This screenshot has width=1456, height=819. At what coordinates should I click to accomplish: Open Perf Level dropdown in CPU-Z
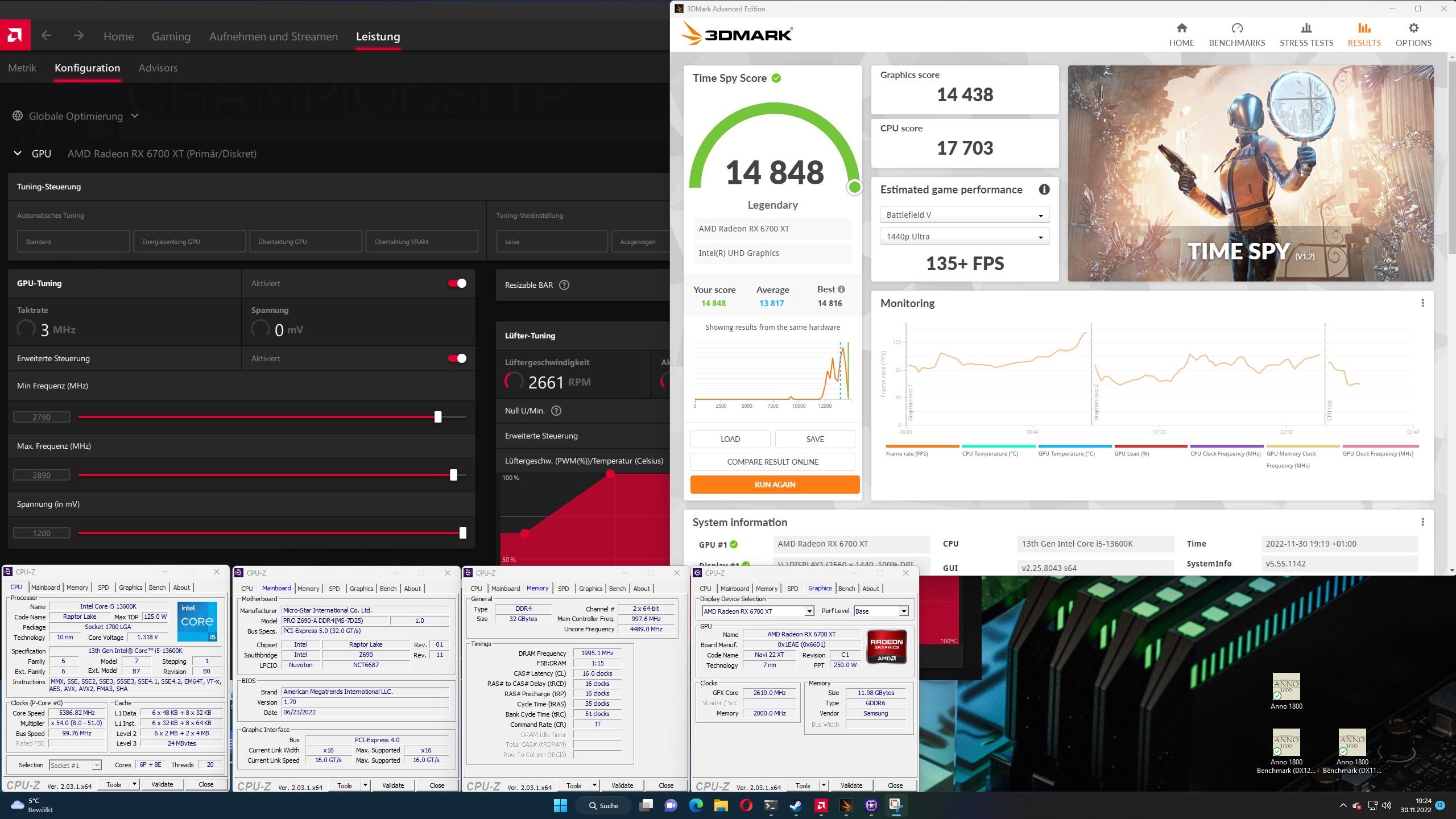click(x=903, y=611)
